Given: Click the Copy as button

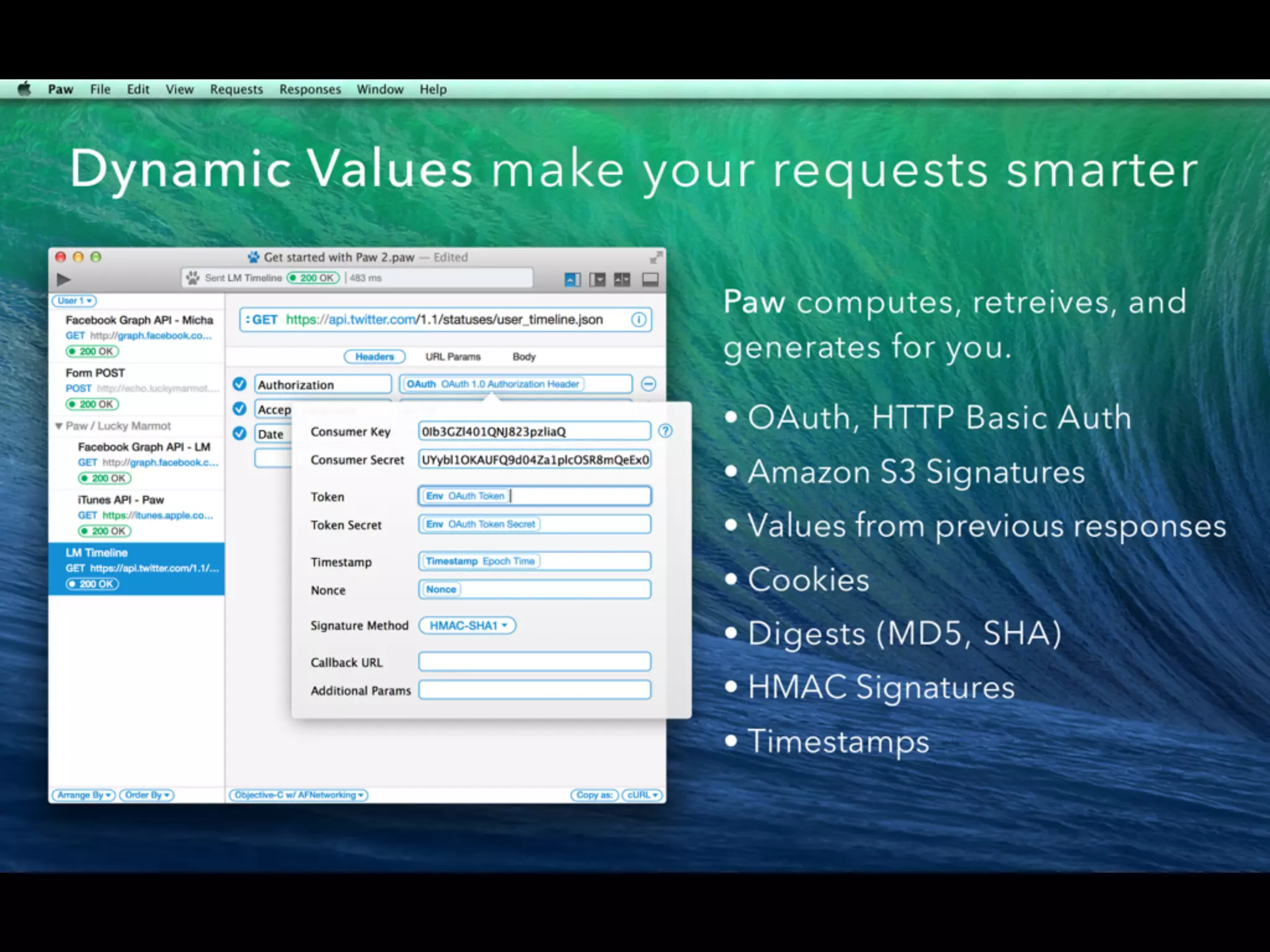Looking at the screenshot, I should point(594,795).
